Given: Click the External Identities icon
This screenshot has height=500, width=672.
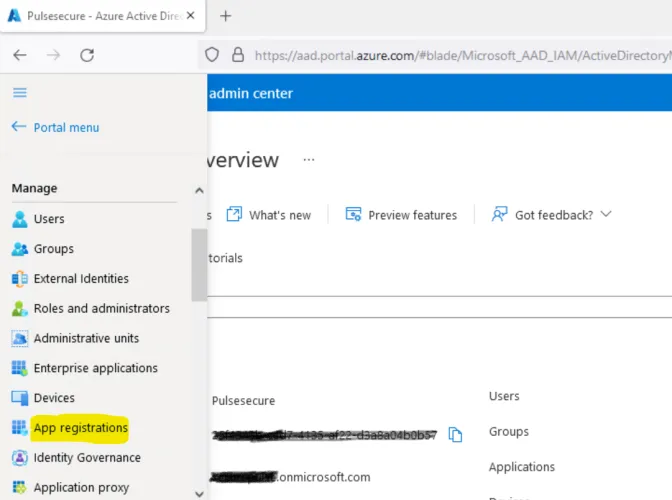Looking at the screenshot, I should pyautogui.click(x=19, y=279).
